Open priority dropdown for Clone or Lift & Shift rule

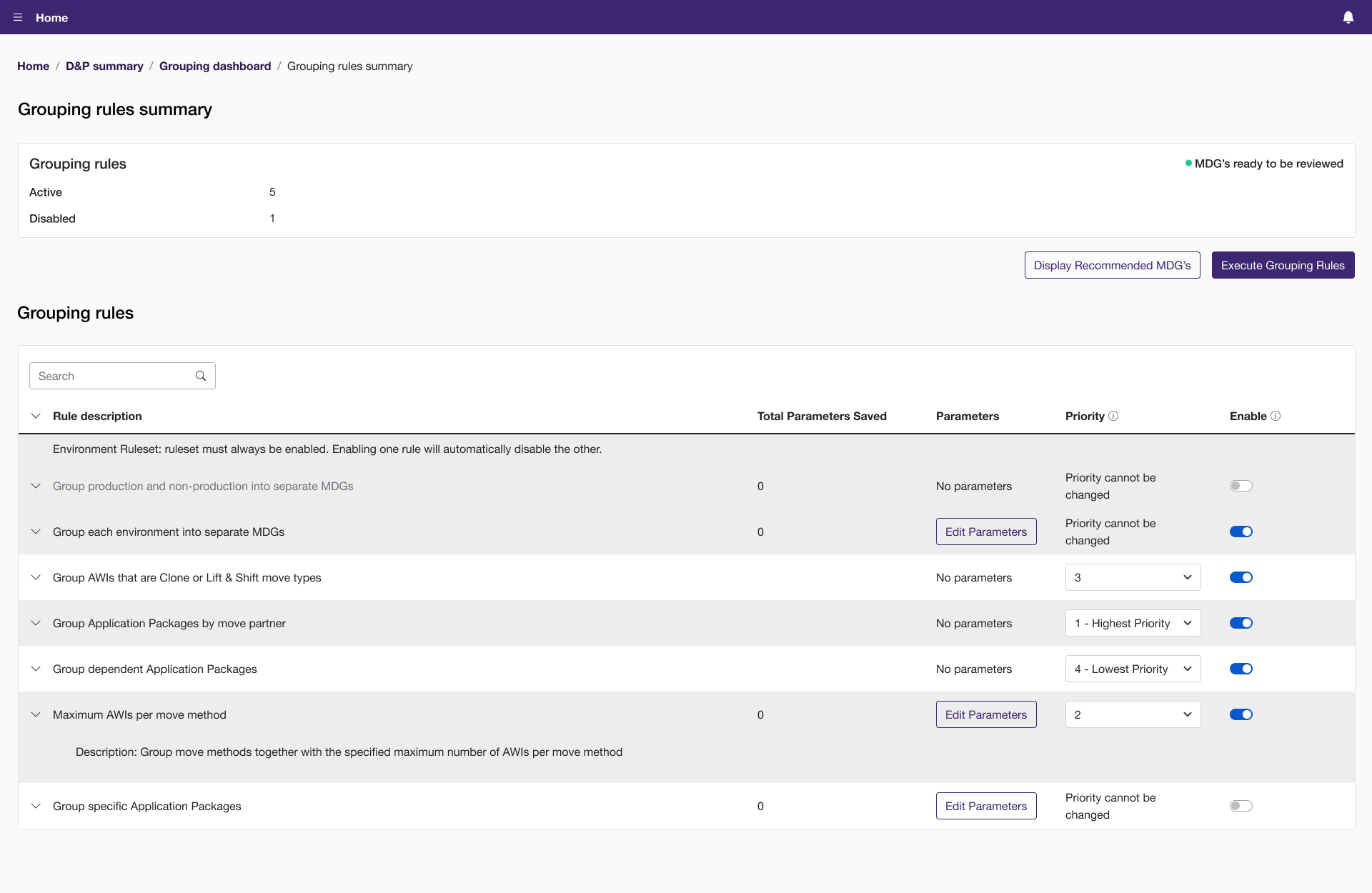tap(1133, 577)
